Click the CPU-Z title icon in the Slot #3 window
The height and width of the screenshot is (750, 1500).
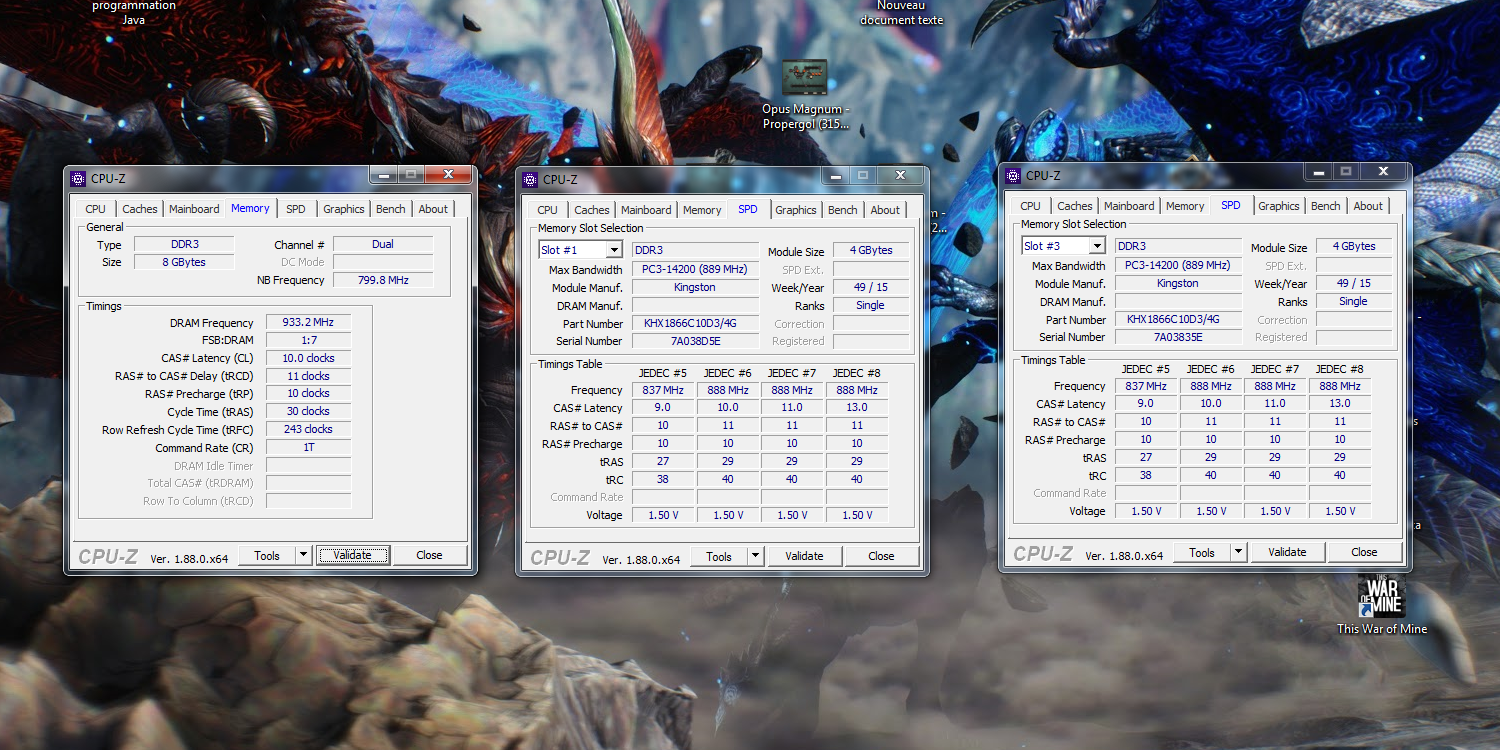click(1013, 176)
